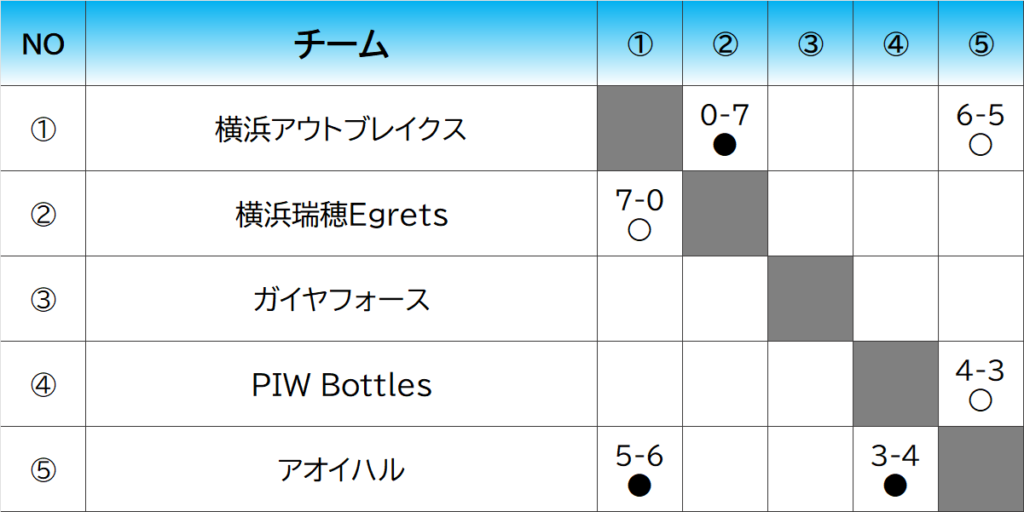Click the white win circle under 7-0
Screen dimensions: 1024x512
(639, 230)
